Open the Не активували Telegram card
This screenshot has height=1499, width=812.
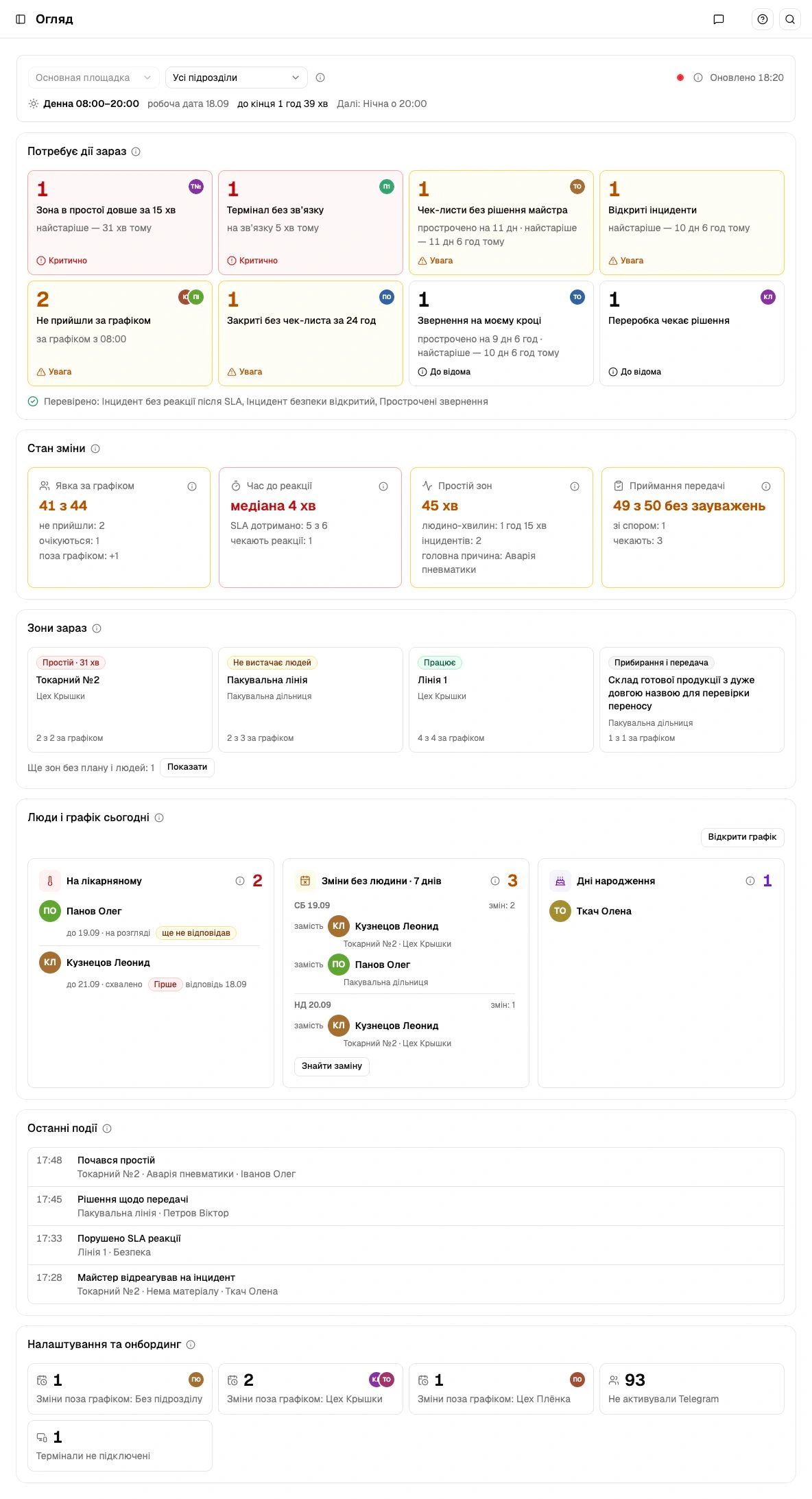pyautogui.click(x=692, y=1389)
